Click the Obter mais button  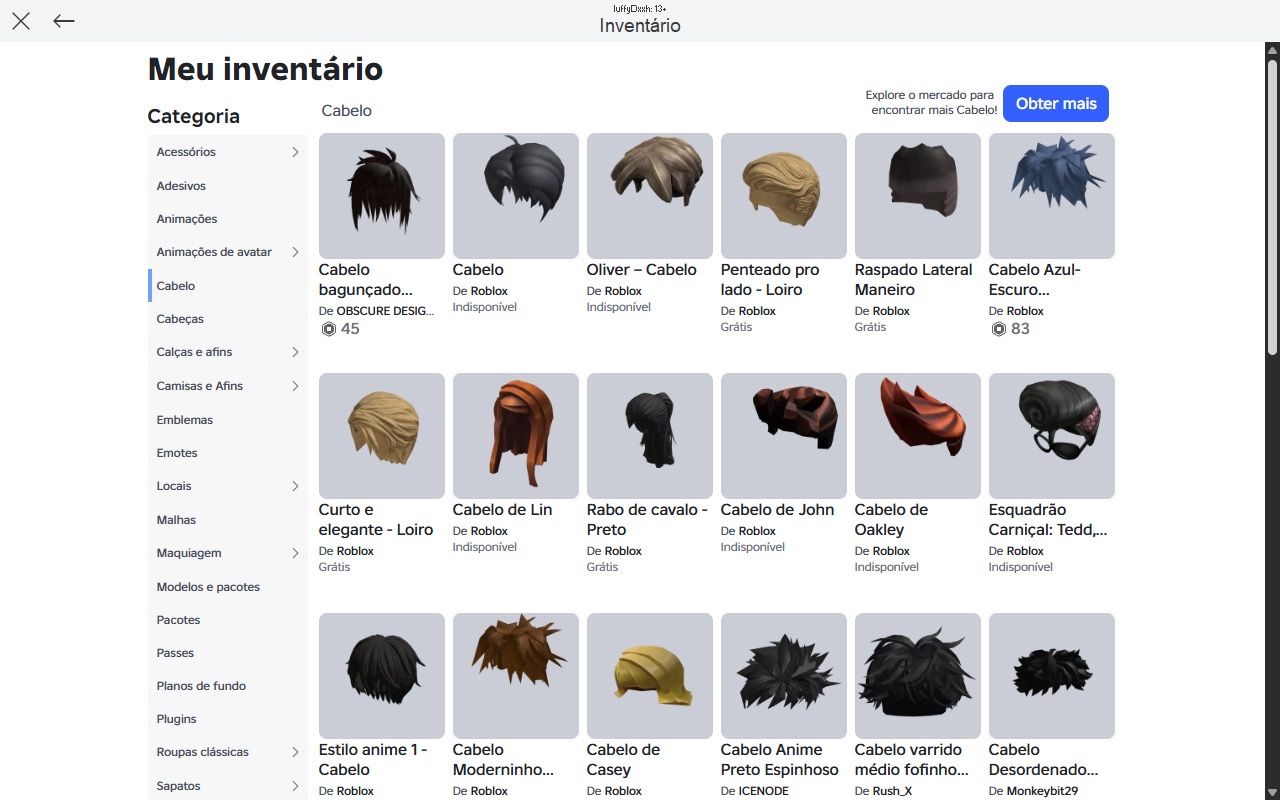coord(1056,103)
